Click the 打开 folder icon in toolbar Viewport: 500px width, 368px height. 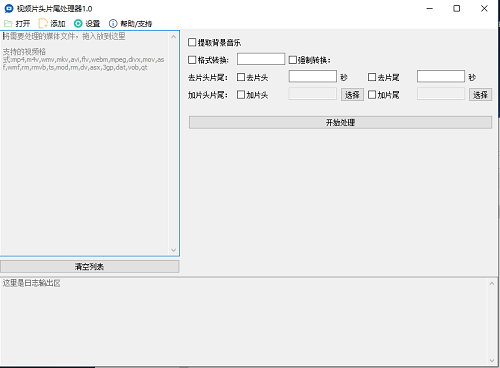(x=8, y=24)
